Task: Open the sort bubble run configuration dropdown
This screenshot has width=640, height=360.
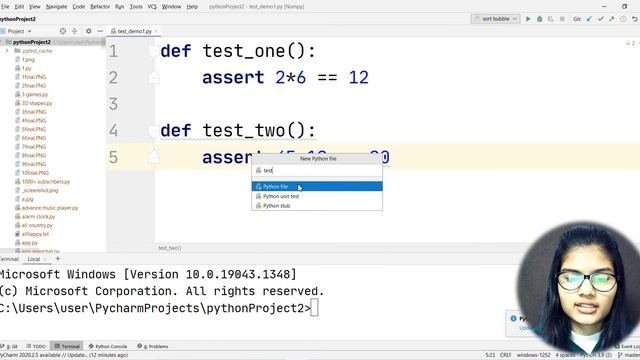Action: coord(496,19)
